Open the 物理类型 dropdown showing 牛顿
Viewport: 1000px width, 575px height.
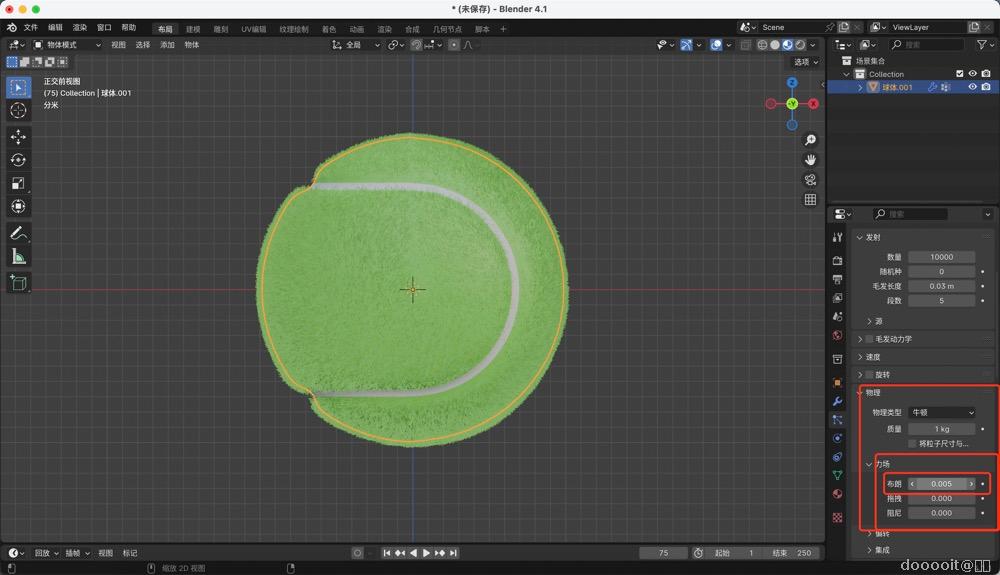pyautogui.click(x=941, y=412)
